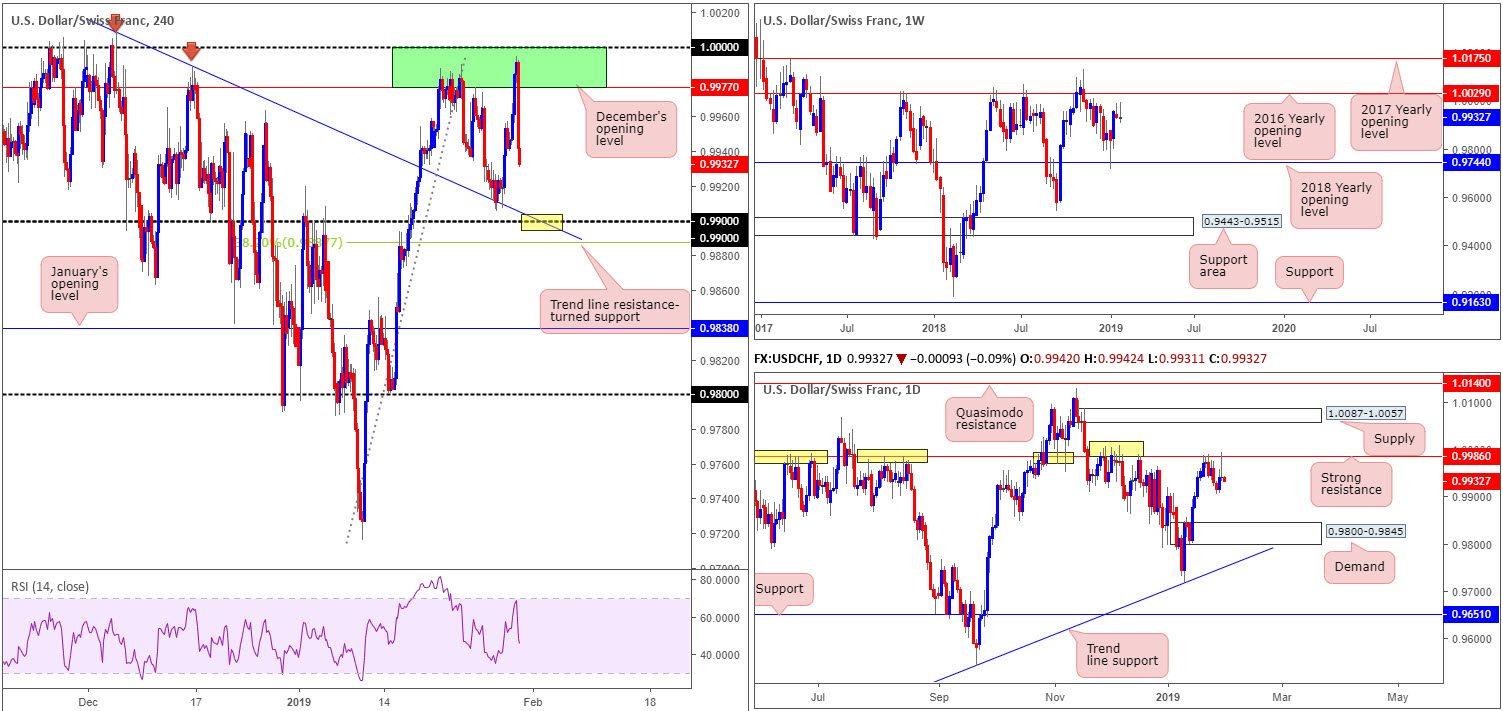Select the 'Support' callout on the daily chart
This screenshot has height=711, width=1503.
(786, 589)
